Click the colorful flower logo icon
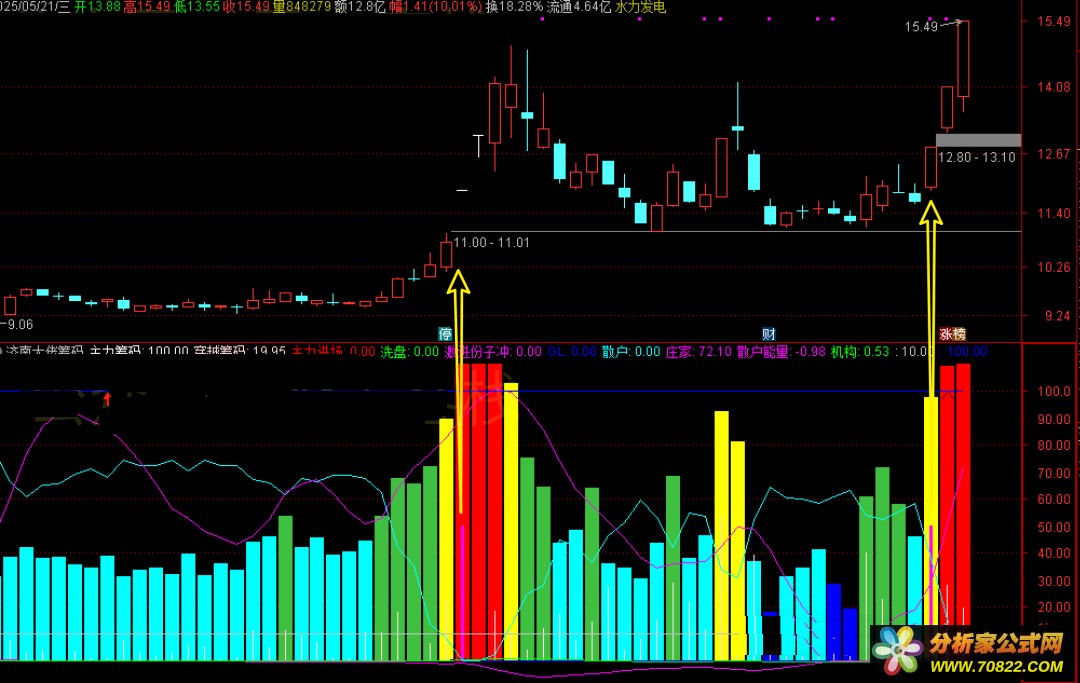Image resolution: width=1080 pixels, height=683 pixels. (x=896, y=650)
